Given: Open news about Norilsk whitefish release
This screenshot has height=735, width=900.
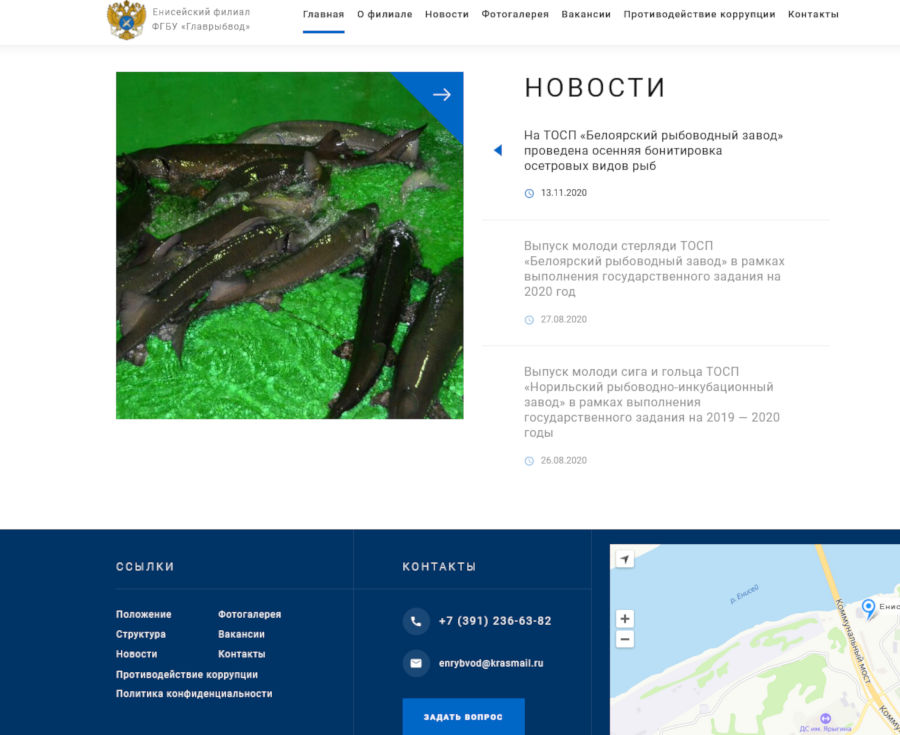Looking at the screenshot, I should pos(651,402).
